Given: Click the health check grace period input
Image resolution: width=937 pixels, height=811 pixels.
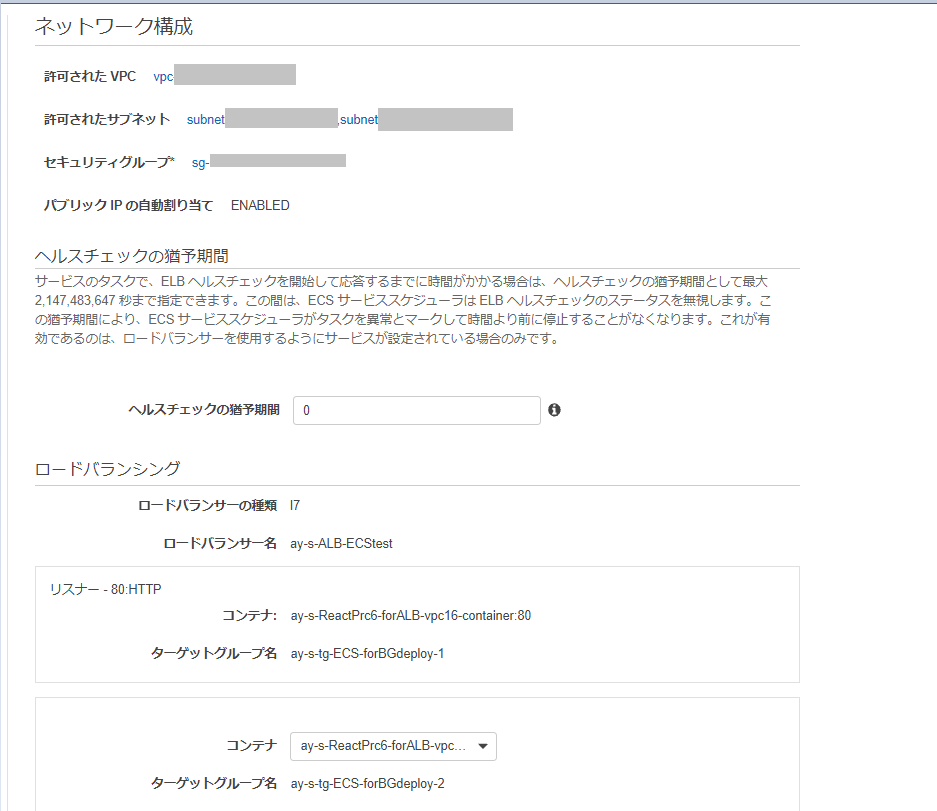Looking at the screenshot, I should click(x=416, y=410).
